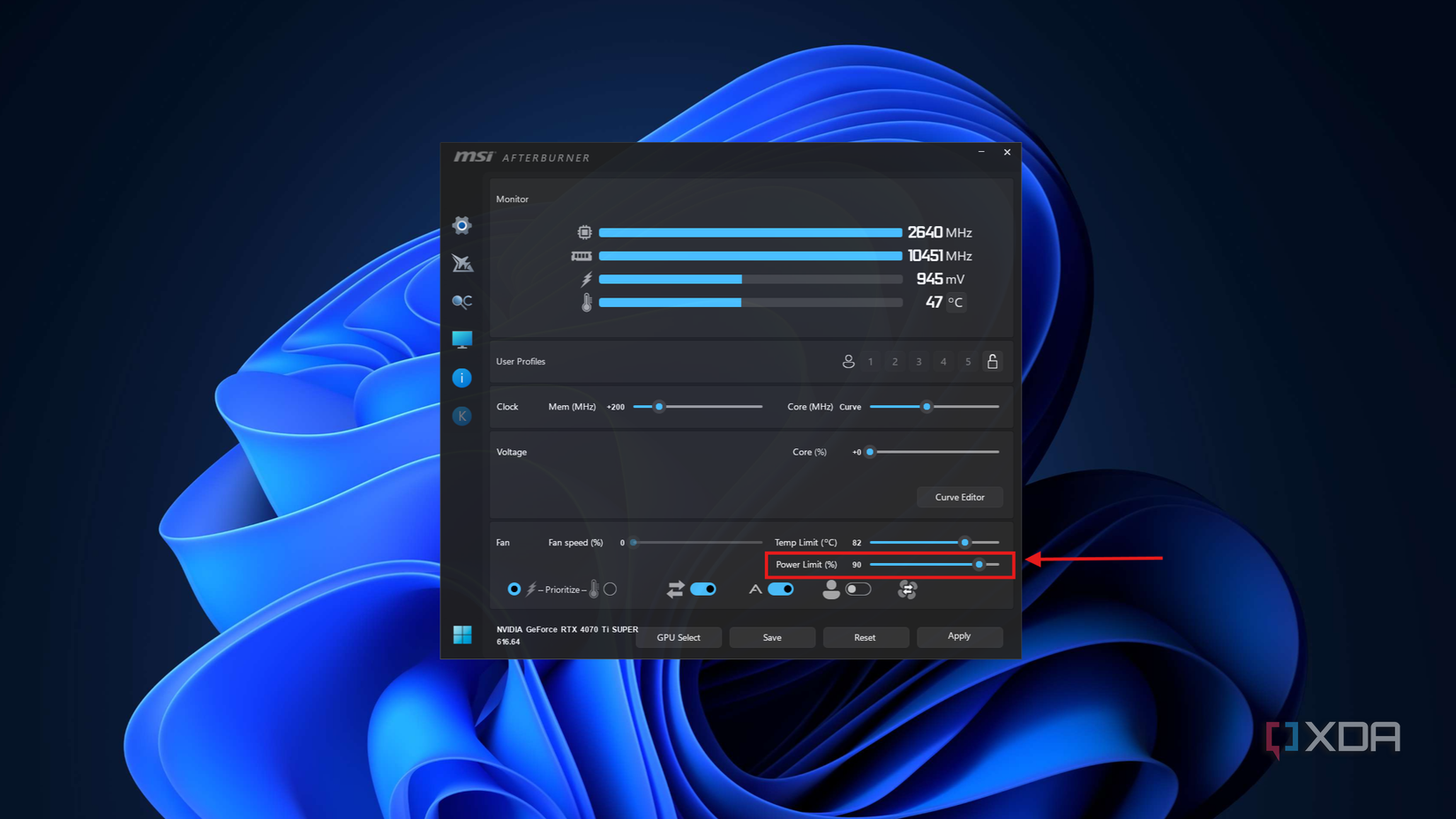Save the current settings
The width and height of the screenshot is (1456, 819).
click(772, 637)
